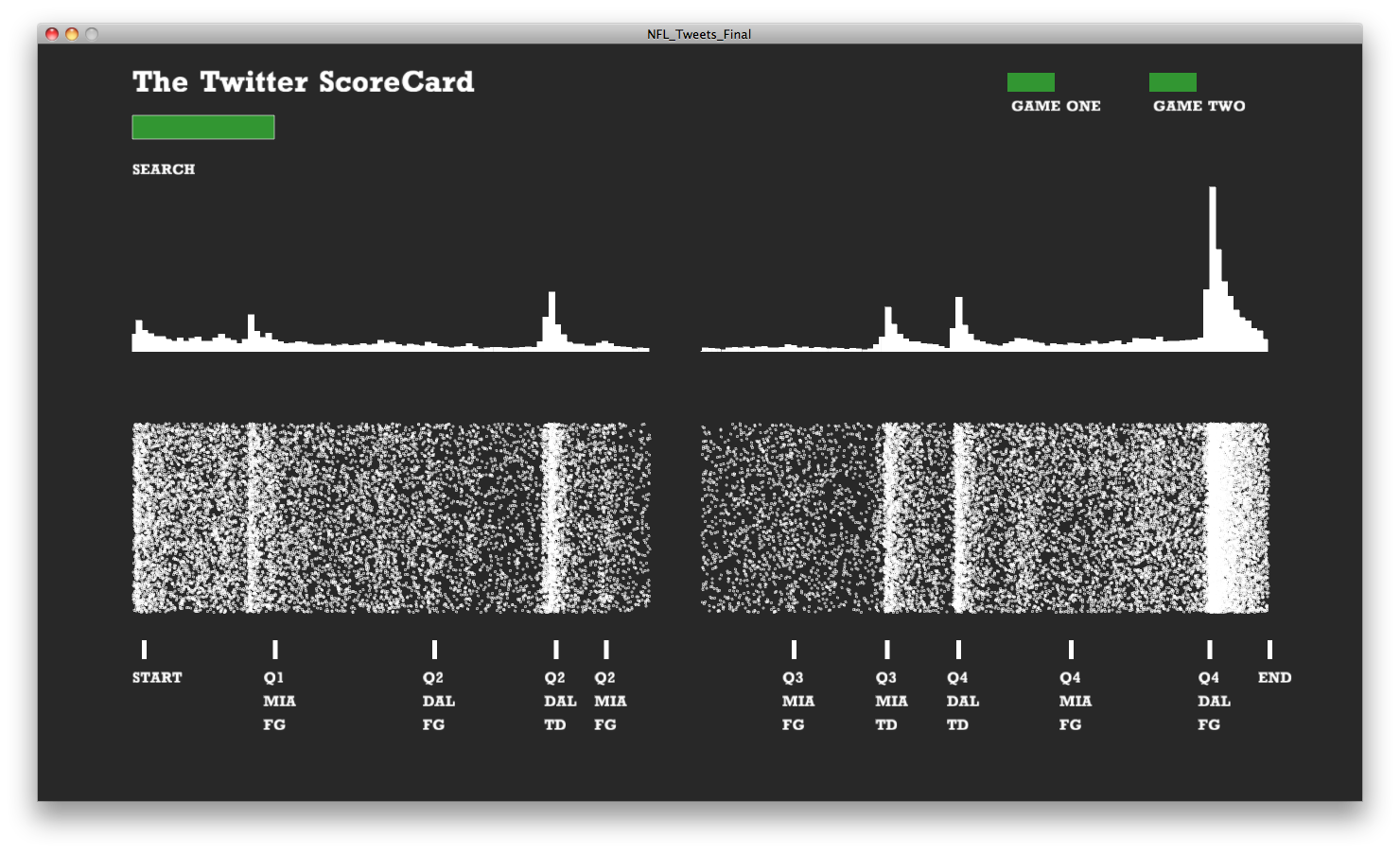1400x853 pixels.
Task: Click the Q2 MIA FG marker
Action: tap(606, 650)
